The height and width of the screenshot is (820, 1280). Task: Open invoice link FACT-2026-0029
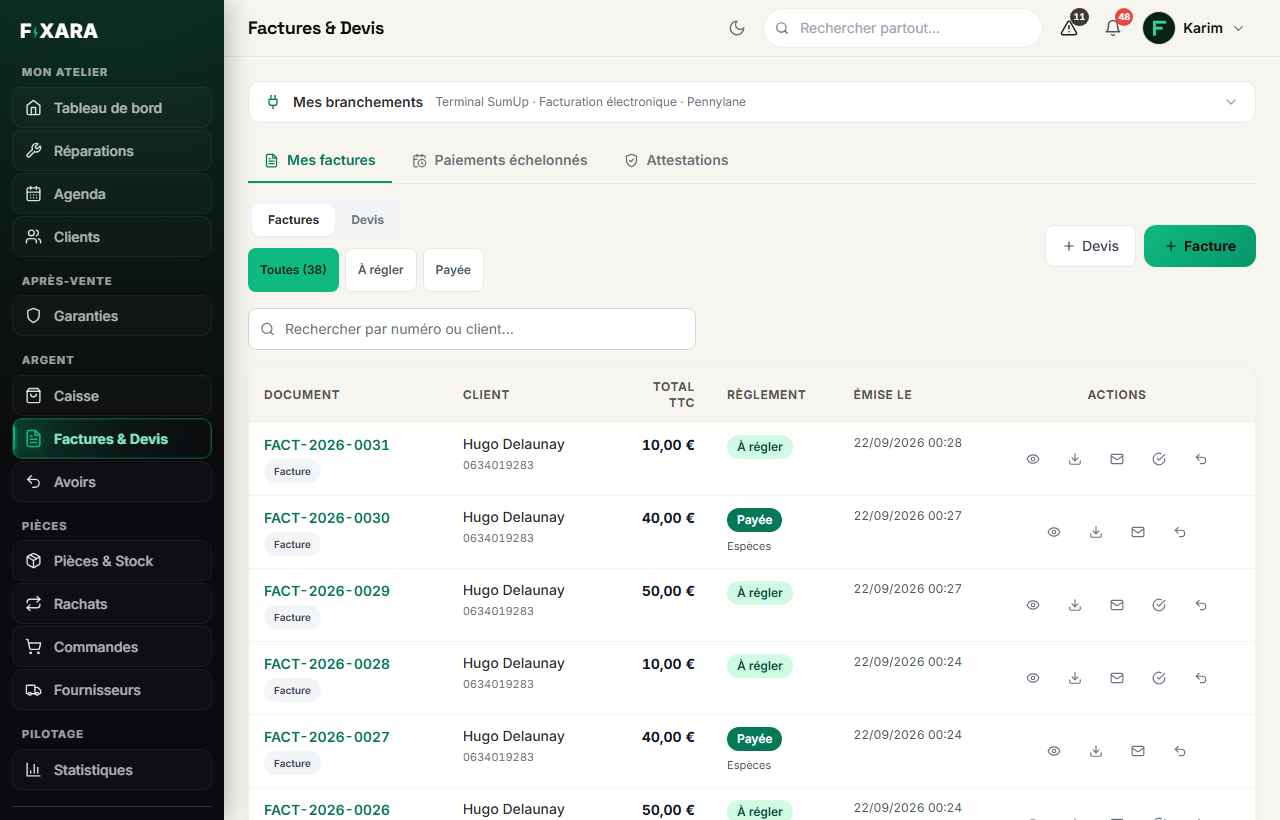point(327,591)
